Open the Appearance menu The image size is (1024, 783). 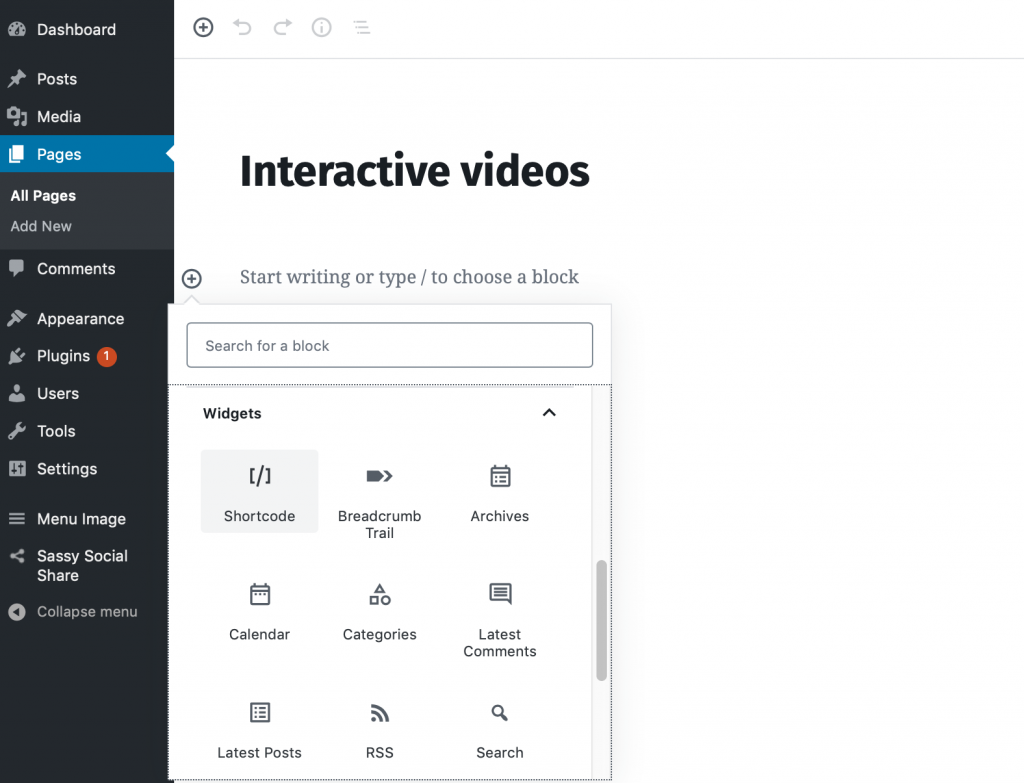[x=87, y=319]
